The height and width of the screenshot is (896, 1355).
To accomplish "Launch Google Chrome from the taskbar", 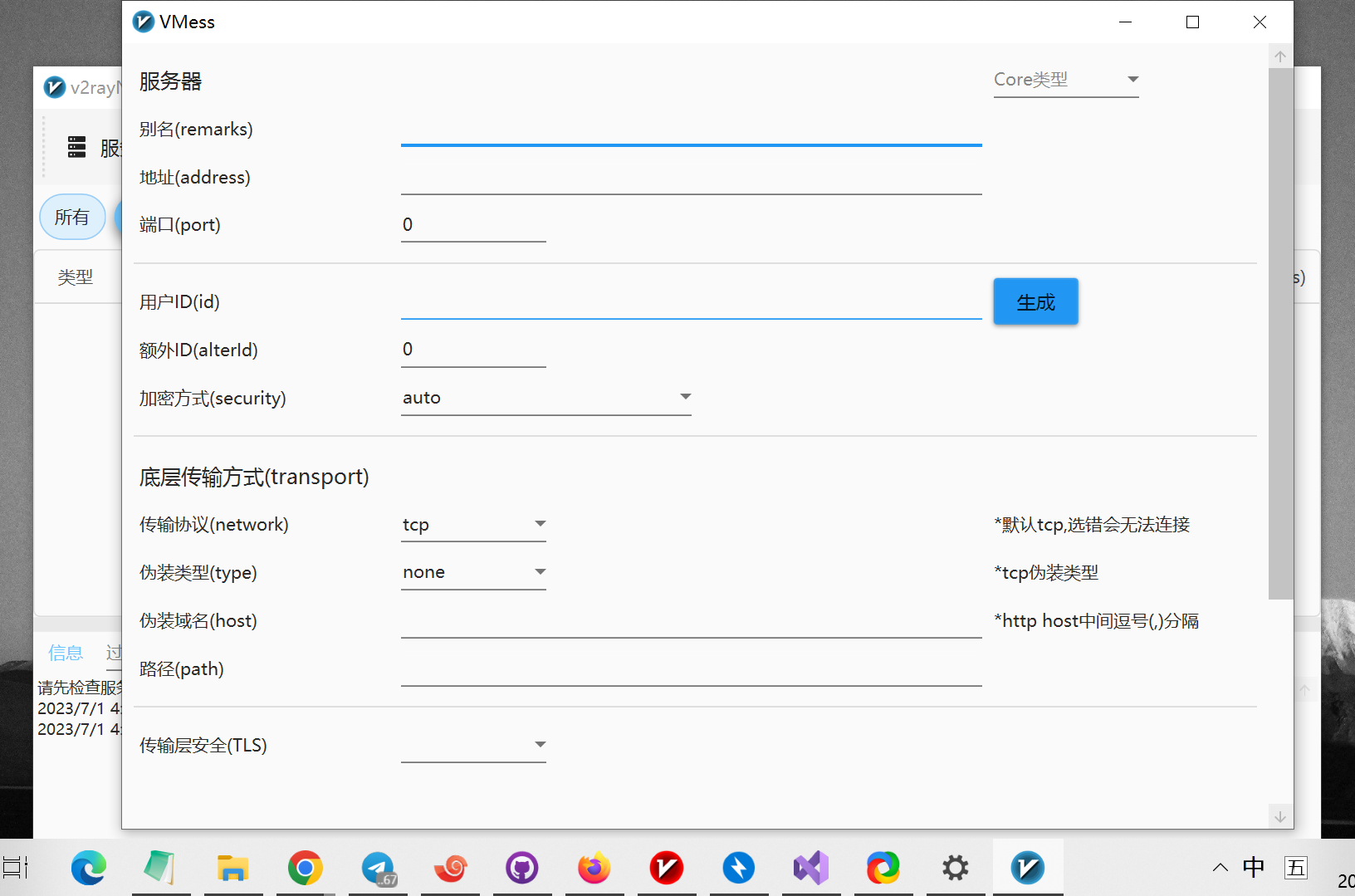I will pyautogui.click(x=306, y=869).
